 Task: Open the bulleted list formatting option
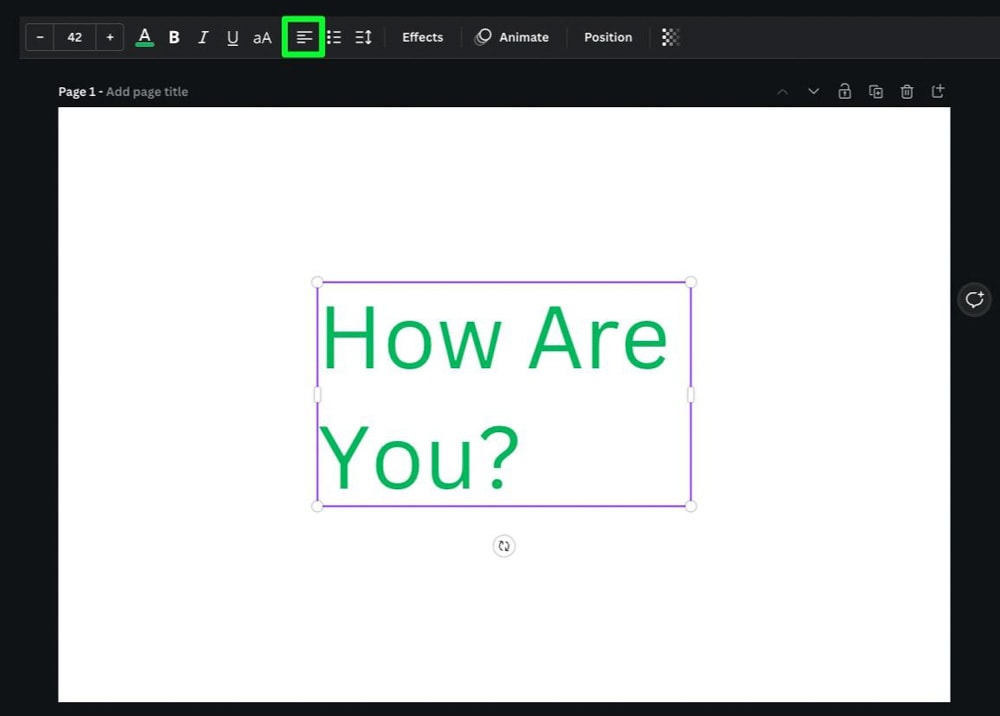[x=334, y=37]
